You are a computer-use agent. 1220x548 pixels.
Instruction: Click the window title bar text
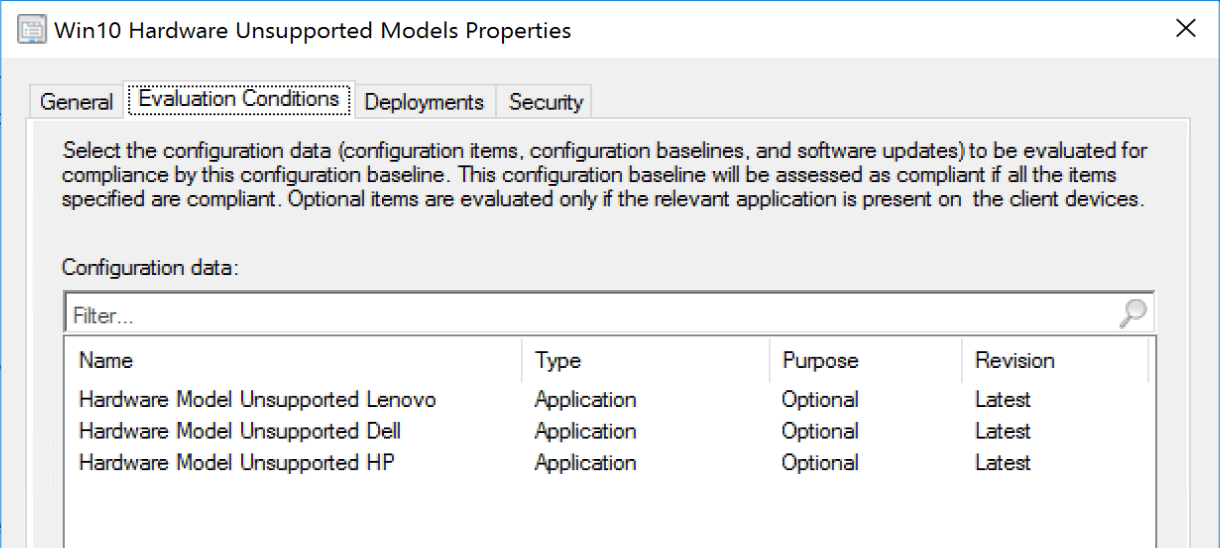(x=312, y=30)
